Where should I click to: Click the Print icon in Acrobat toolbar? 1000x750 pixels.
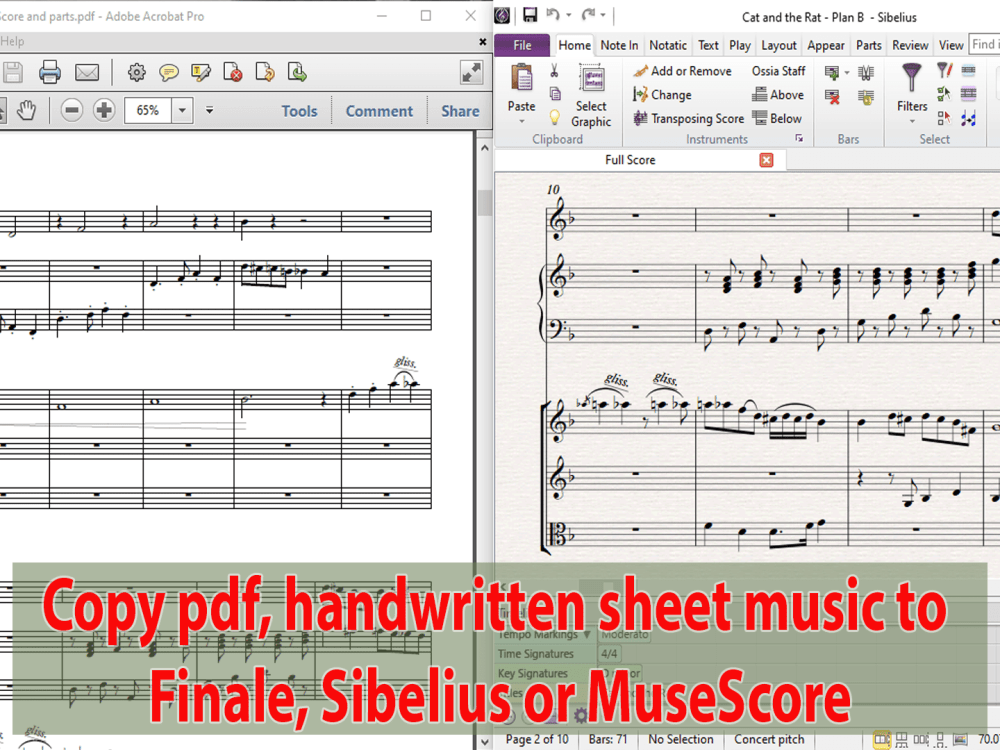point(50,72)
